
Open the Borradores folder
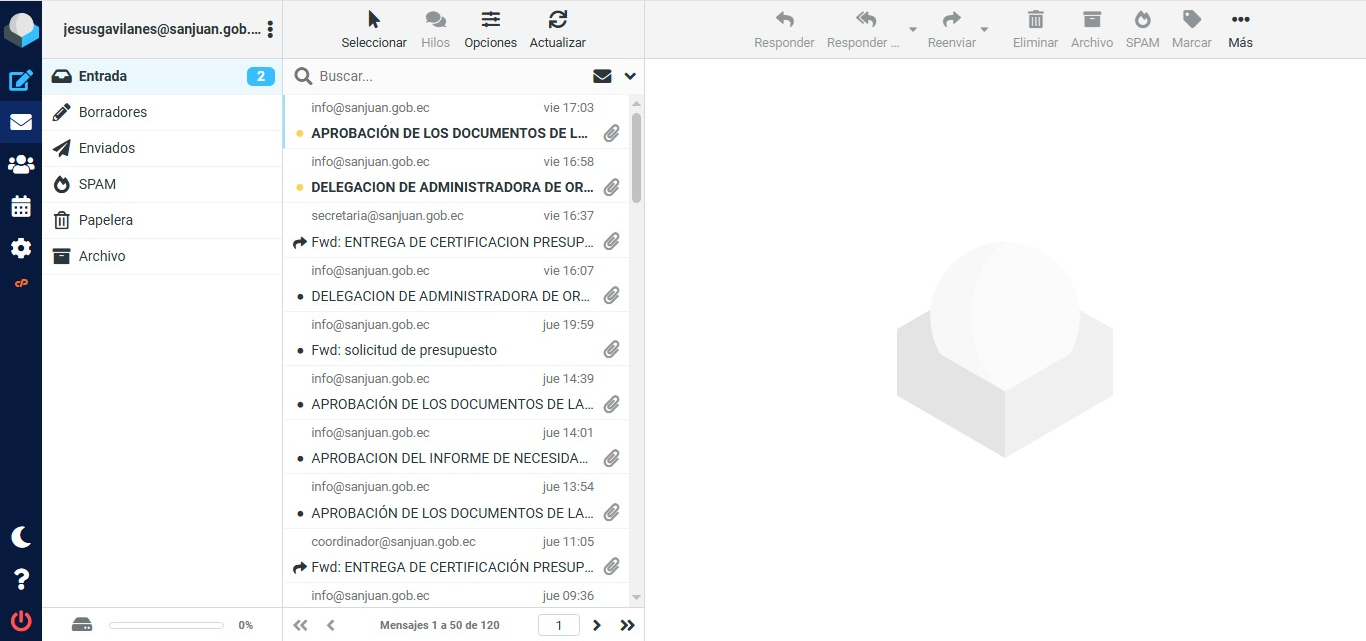113,112
